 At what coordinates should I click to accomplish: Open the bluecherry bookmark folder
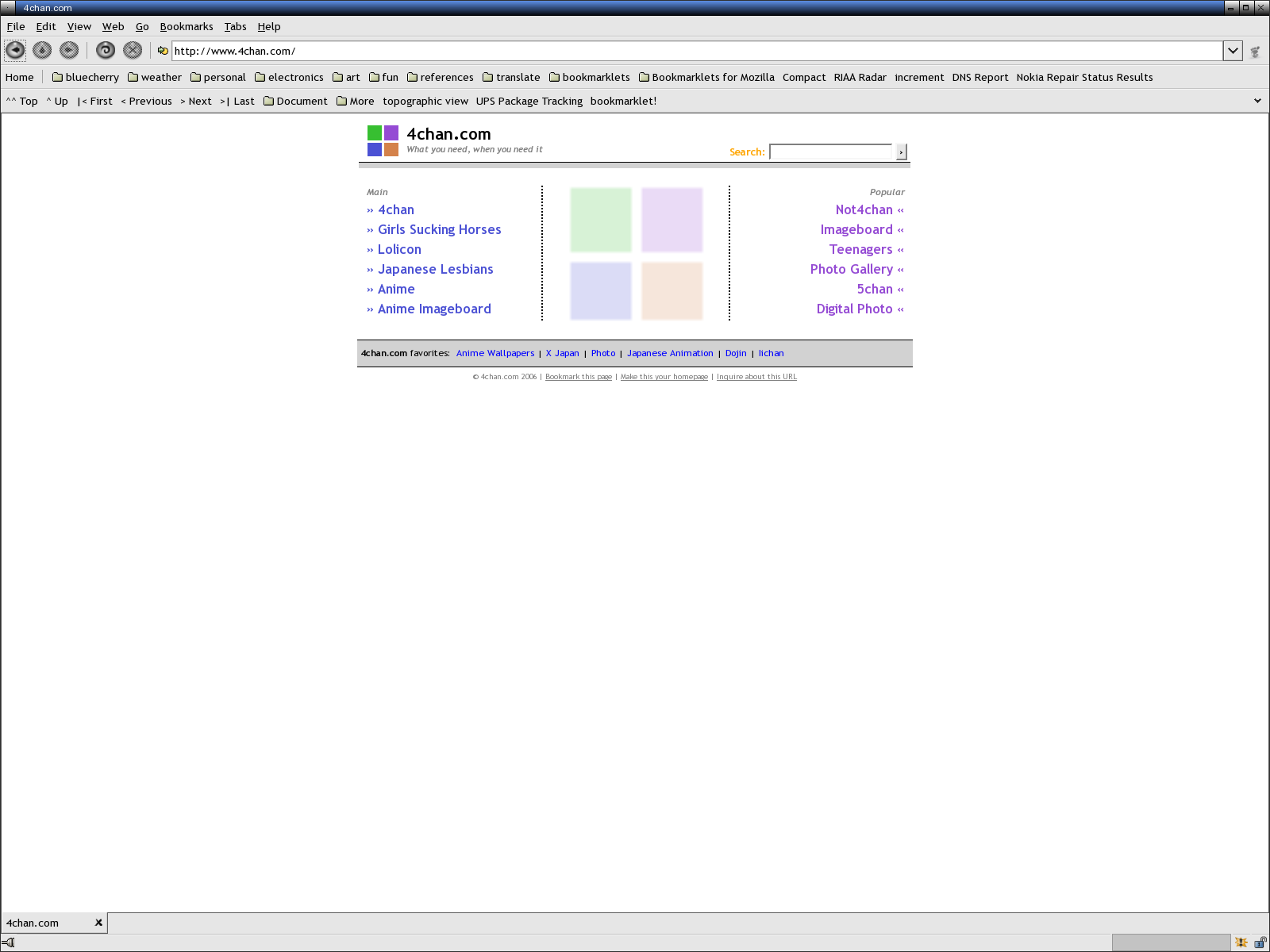pos(86,77)
